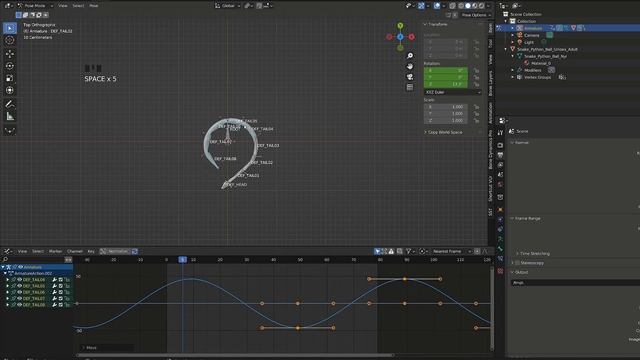640x360 pixels.
Task: Expand Vertex Groups entry in the outliner
Action: [513, 77]
